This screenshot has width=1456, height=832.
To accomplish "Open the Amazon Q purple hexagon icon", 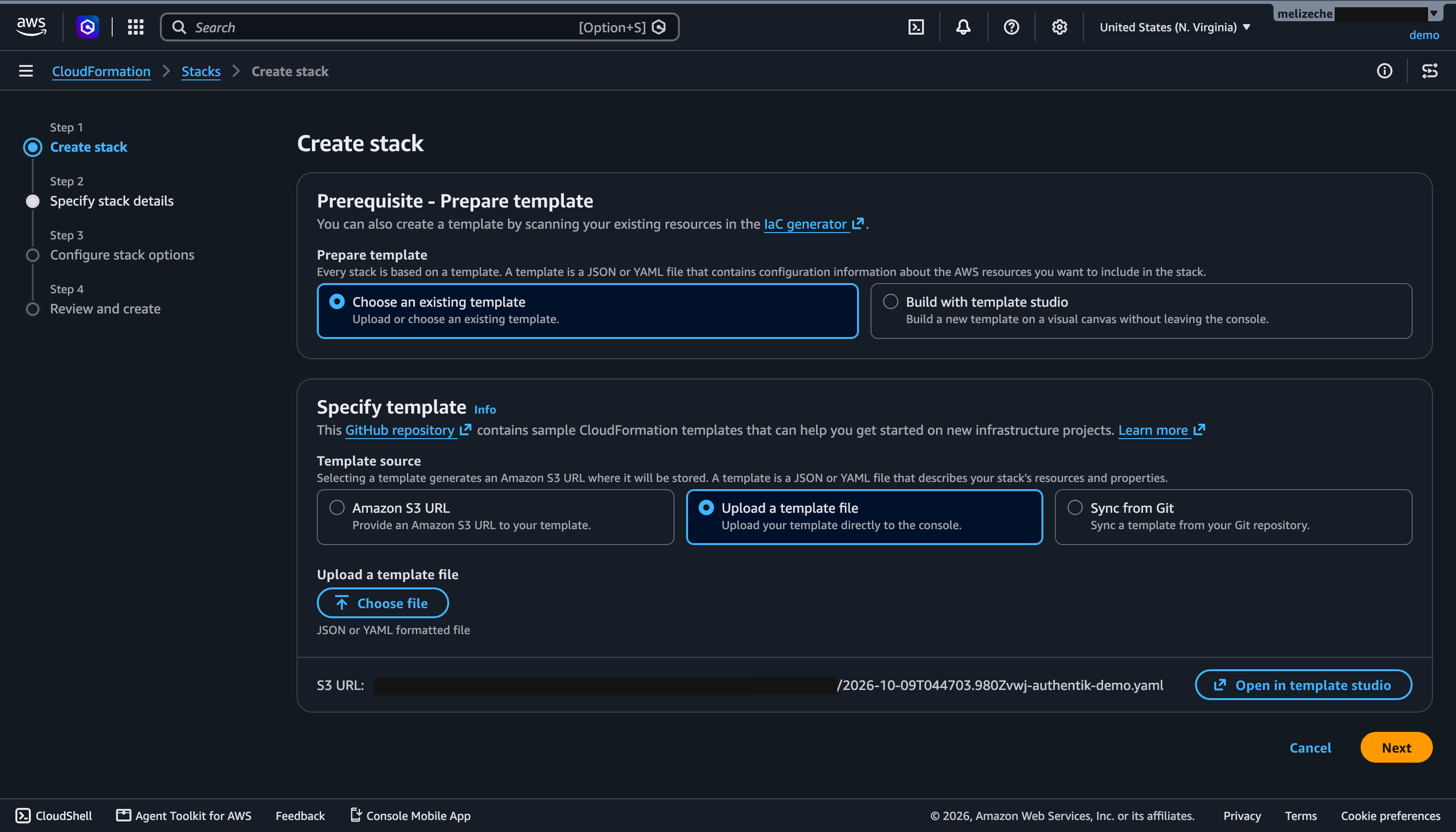I will click(88, 27).
